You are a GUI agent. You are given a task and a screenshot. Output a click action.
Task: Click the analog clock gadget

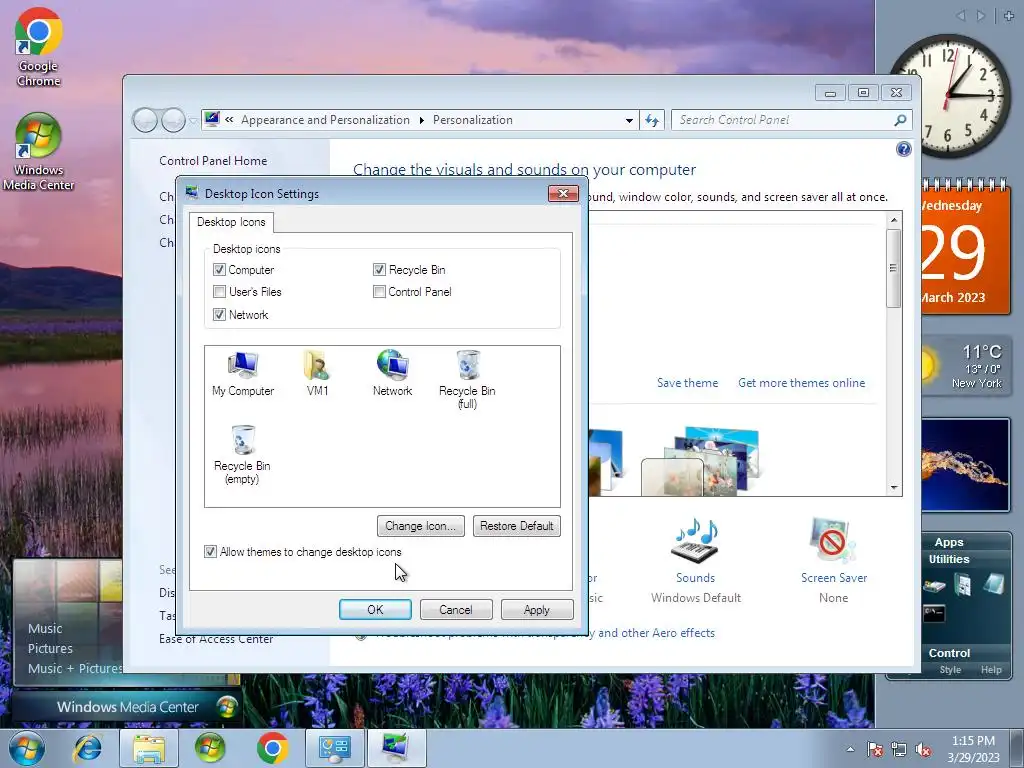(950, 96)
